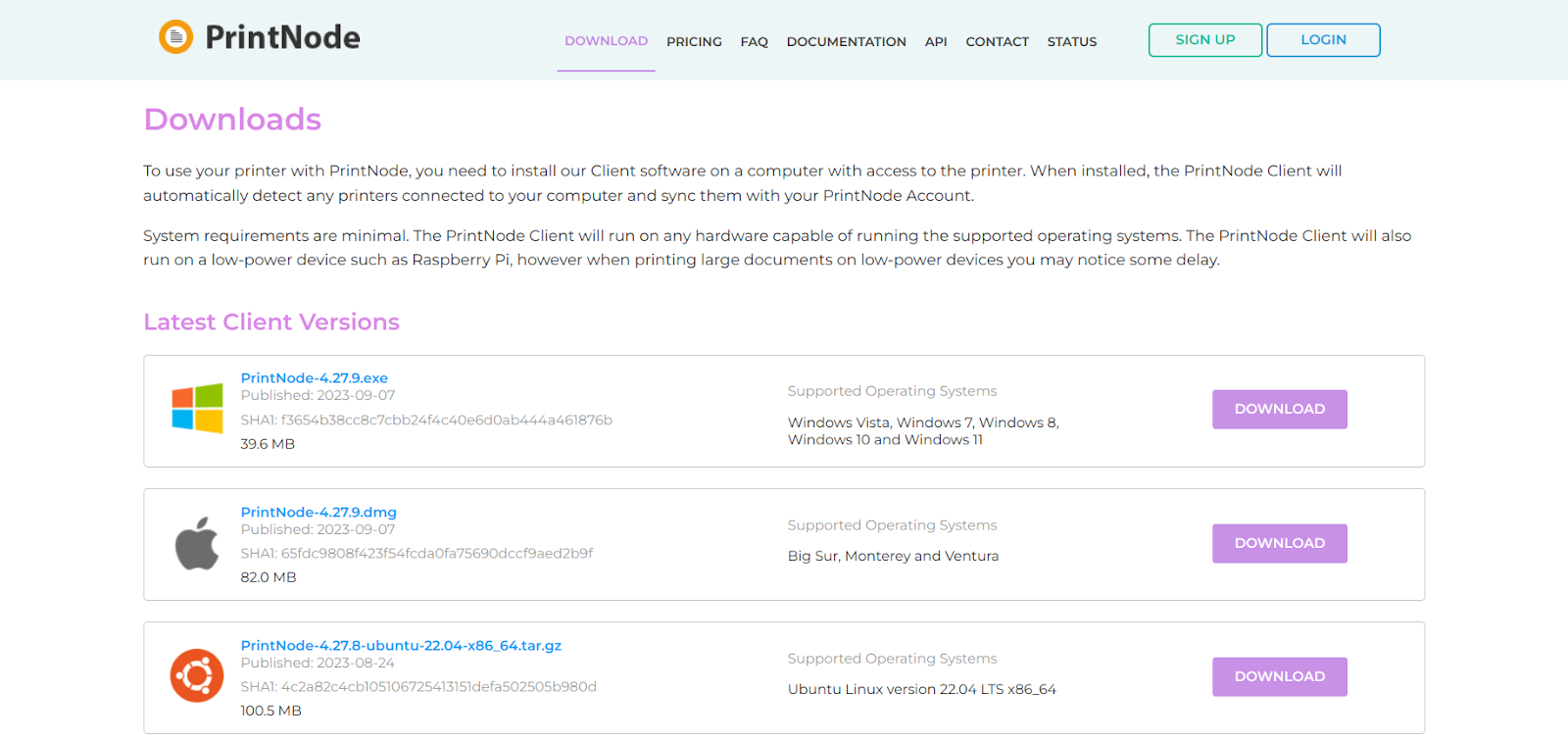Open the Contact page
1568x741 pixels.
click(997, 42)
